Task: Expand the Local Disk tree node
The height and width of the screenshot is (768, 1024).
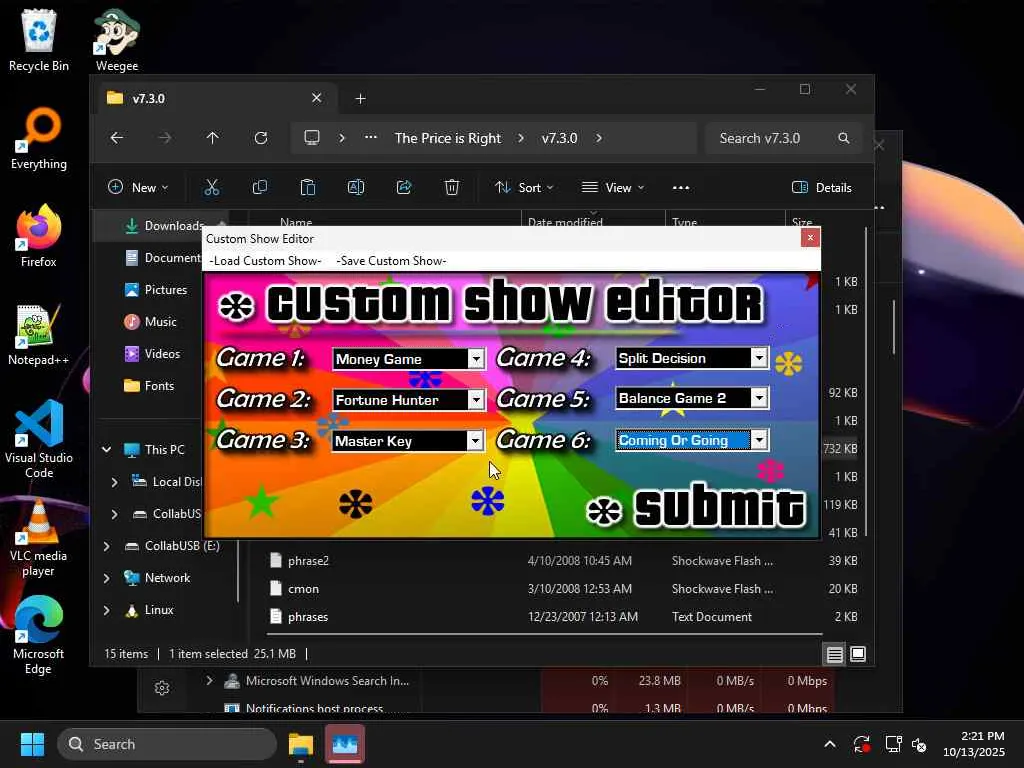Action: coord(114,481)
